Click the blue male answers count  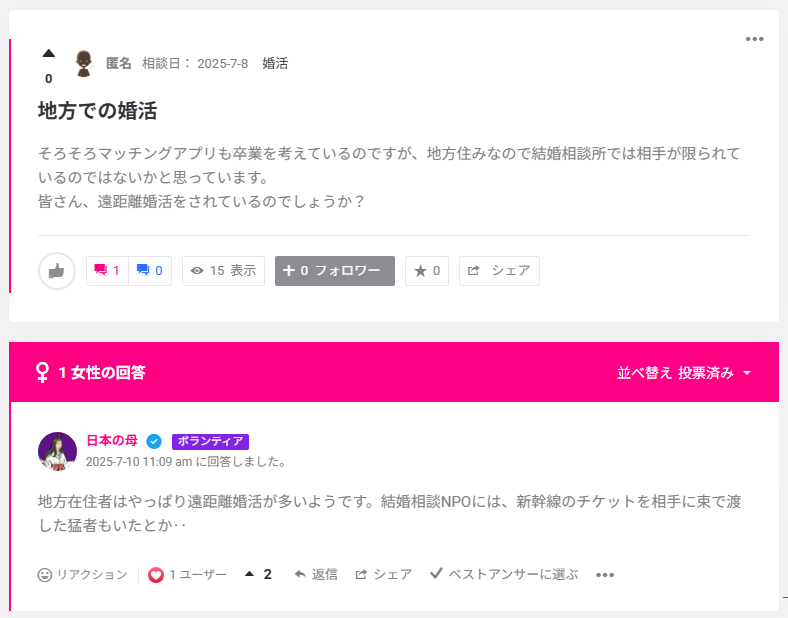150,271
